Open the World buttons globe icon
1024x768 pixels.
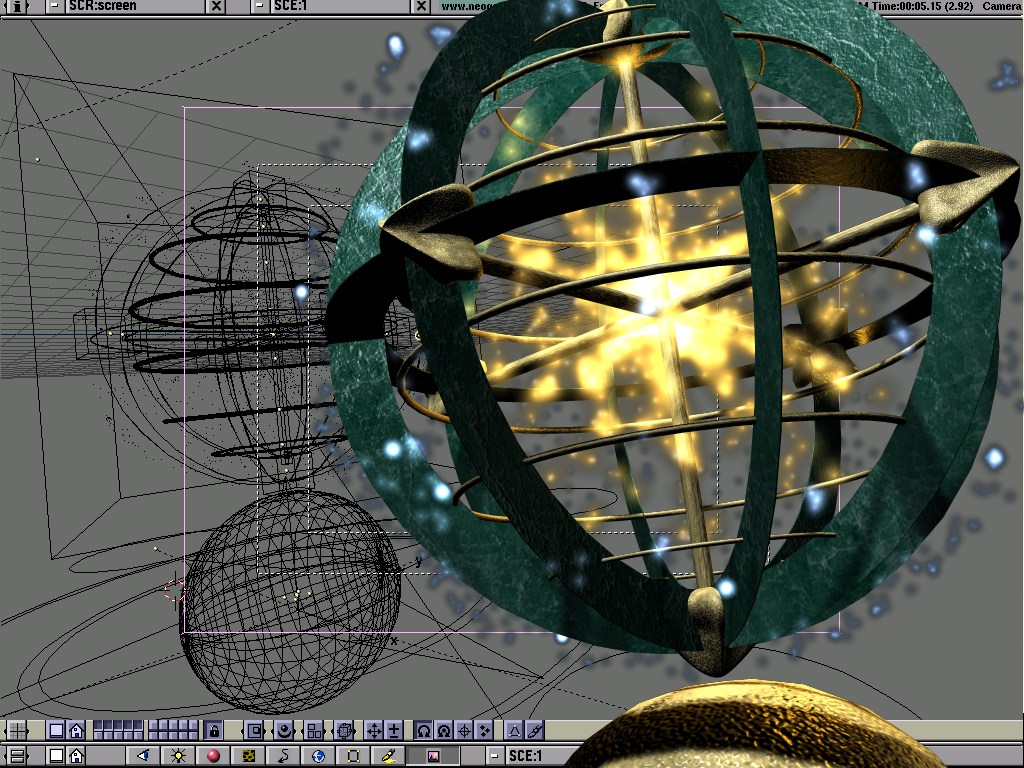point(318,756)
